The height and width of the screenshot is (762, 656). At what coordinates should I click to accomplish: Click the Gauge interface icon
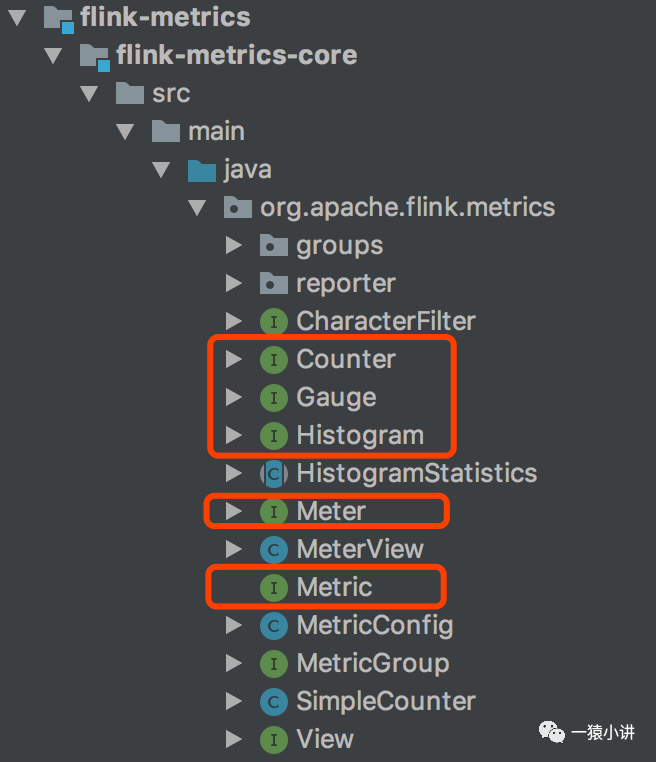tap(273, 397)
